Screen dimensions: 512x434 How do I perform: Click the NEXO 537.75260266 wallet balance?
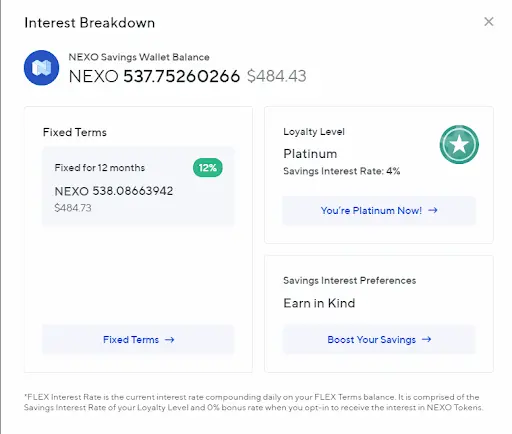[x=154, y=76]
